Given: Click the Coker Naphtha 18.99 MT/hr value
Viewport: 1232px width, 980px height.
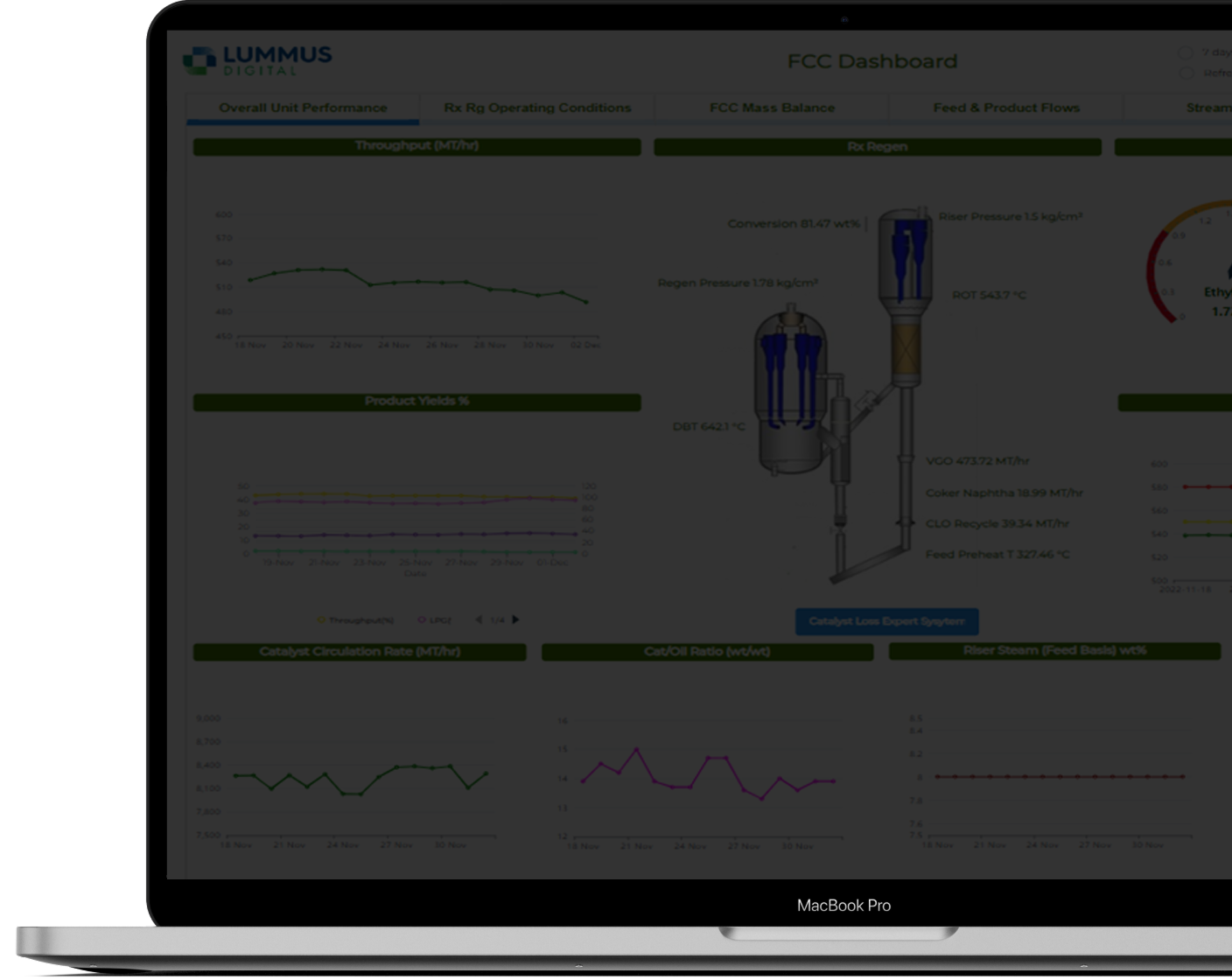Looking at the screenshot, I should tap(1004, 493).
